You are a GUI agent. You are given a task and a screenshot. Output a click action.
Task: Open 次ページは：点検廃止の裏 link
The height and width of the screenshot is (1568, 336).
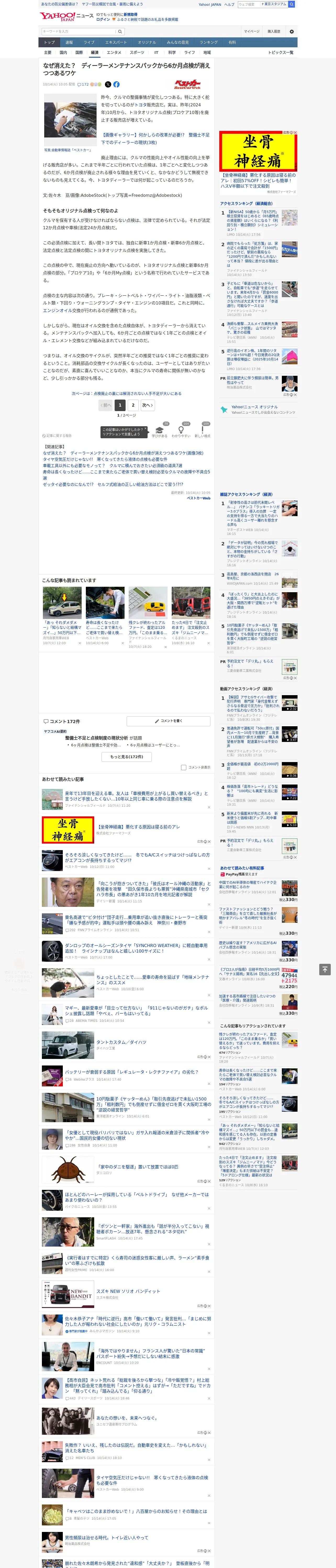tap(126, 394)
